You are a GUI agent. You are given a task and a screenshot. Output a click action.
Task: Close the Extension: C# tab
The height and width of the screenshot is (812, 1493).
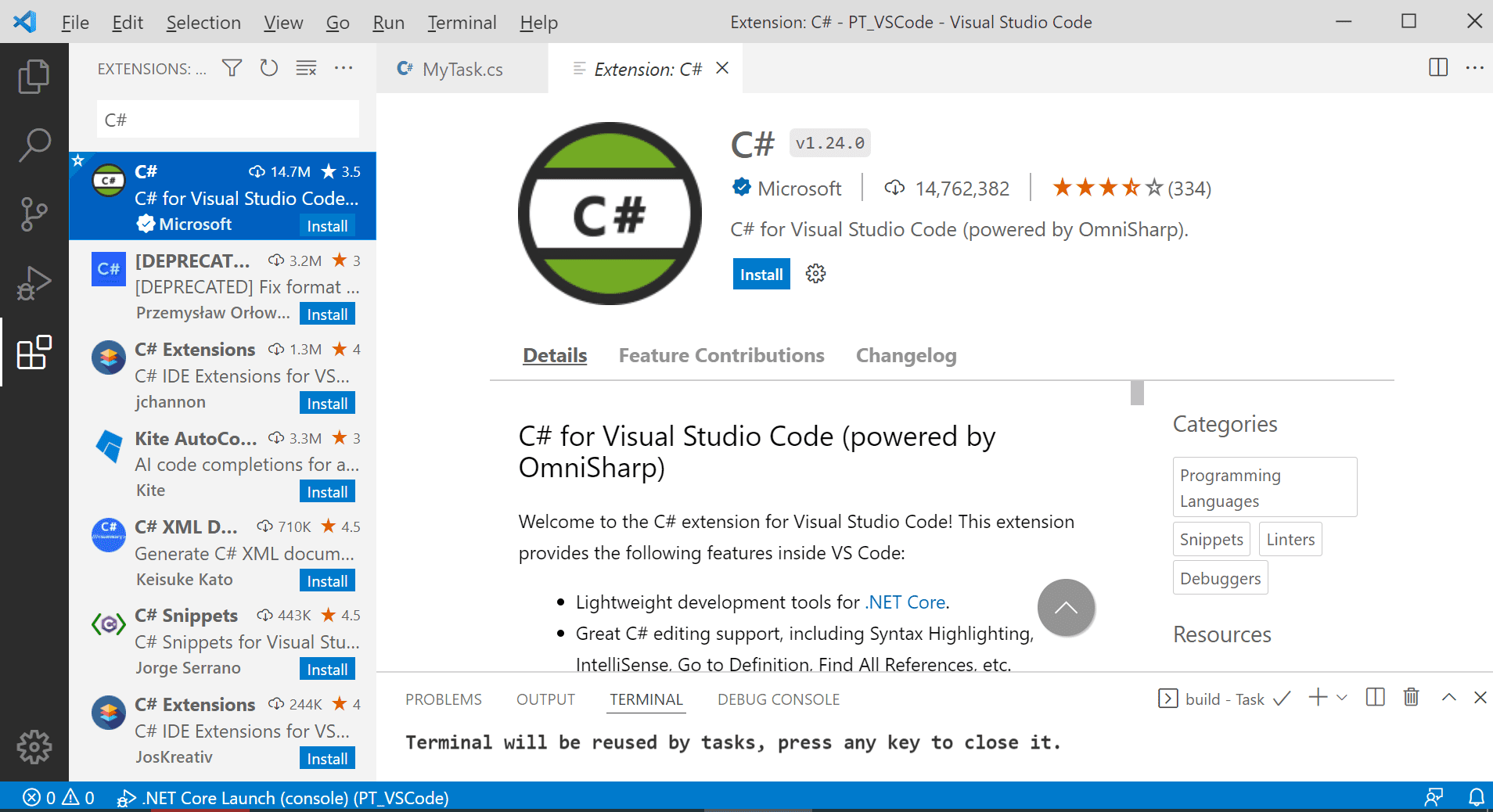click(x=722, y=68)
